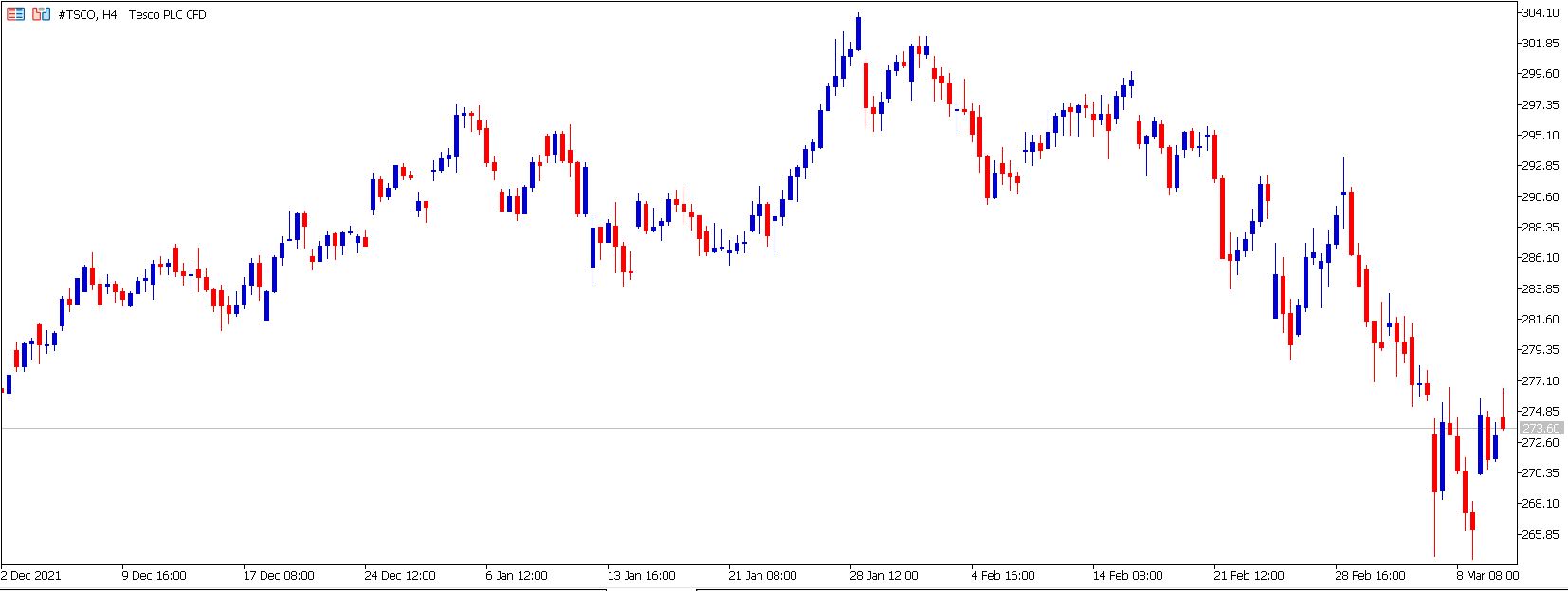The width and height of the screenshot is (1568, 591).
Task: Click the 272.60 price axis label
Action: coord(1541,443)
